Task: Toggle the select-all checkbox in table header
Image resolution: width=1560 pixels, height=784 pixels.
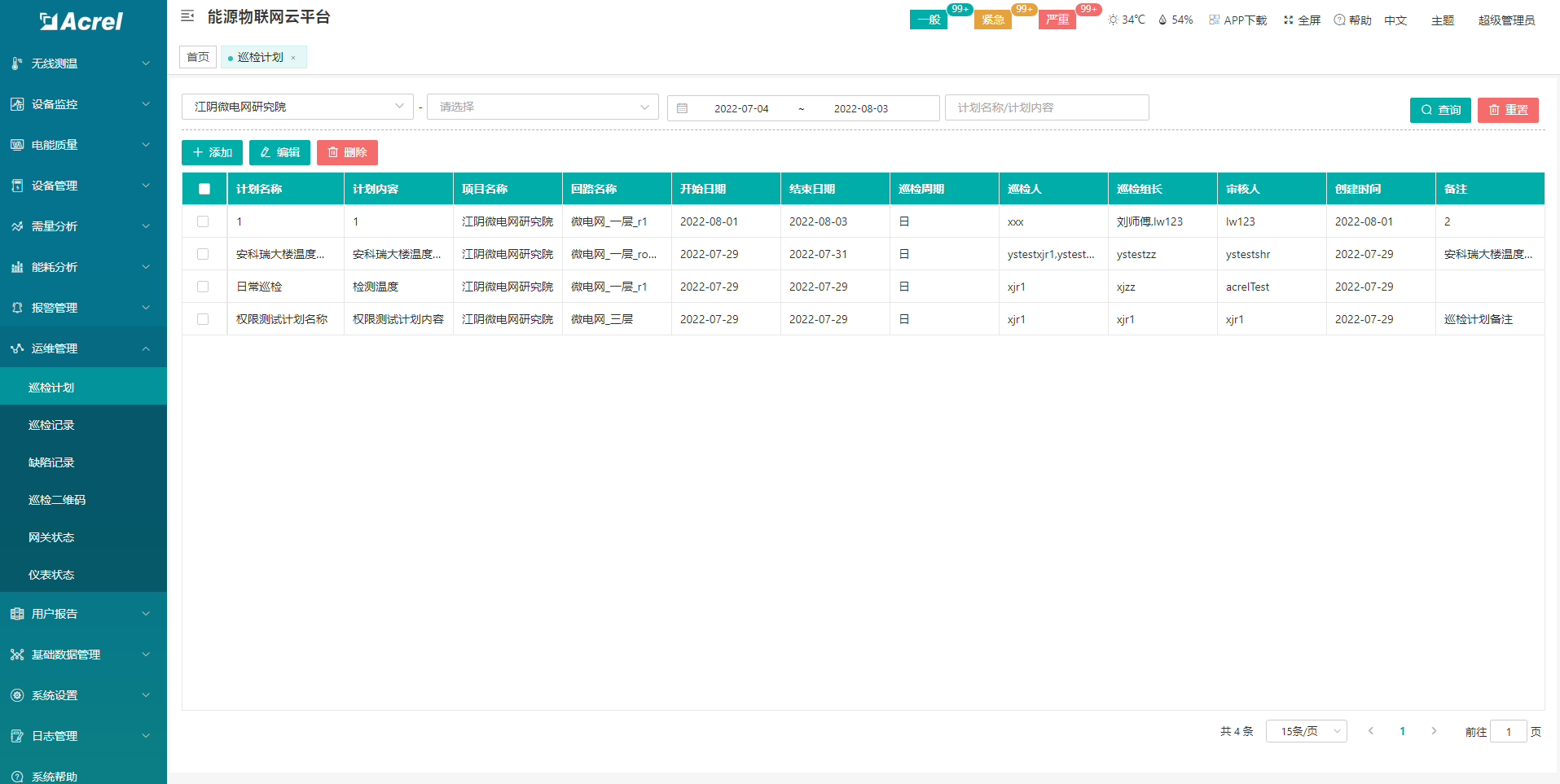Action: [x=204, y=189]
